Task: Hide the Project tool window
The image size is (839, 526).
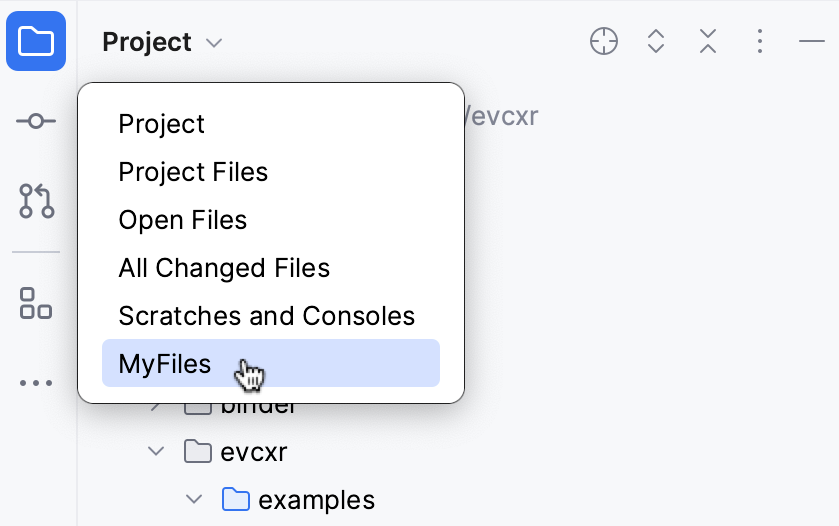Action: click(811, 41)
